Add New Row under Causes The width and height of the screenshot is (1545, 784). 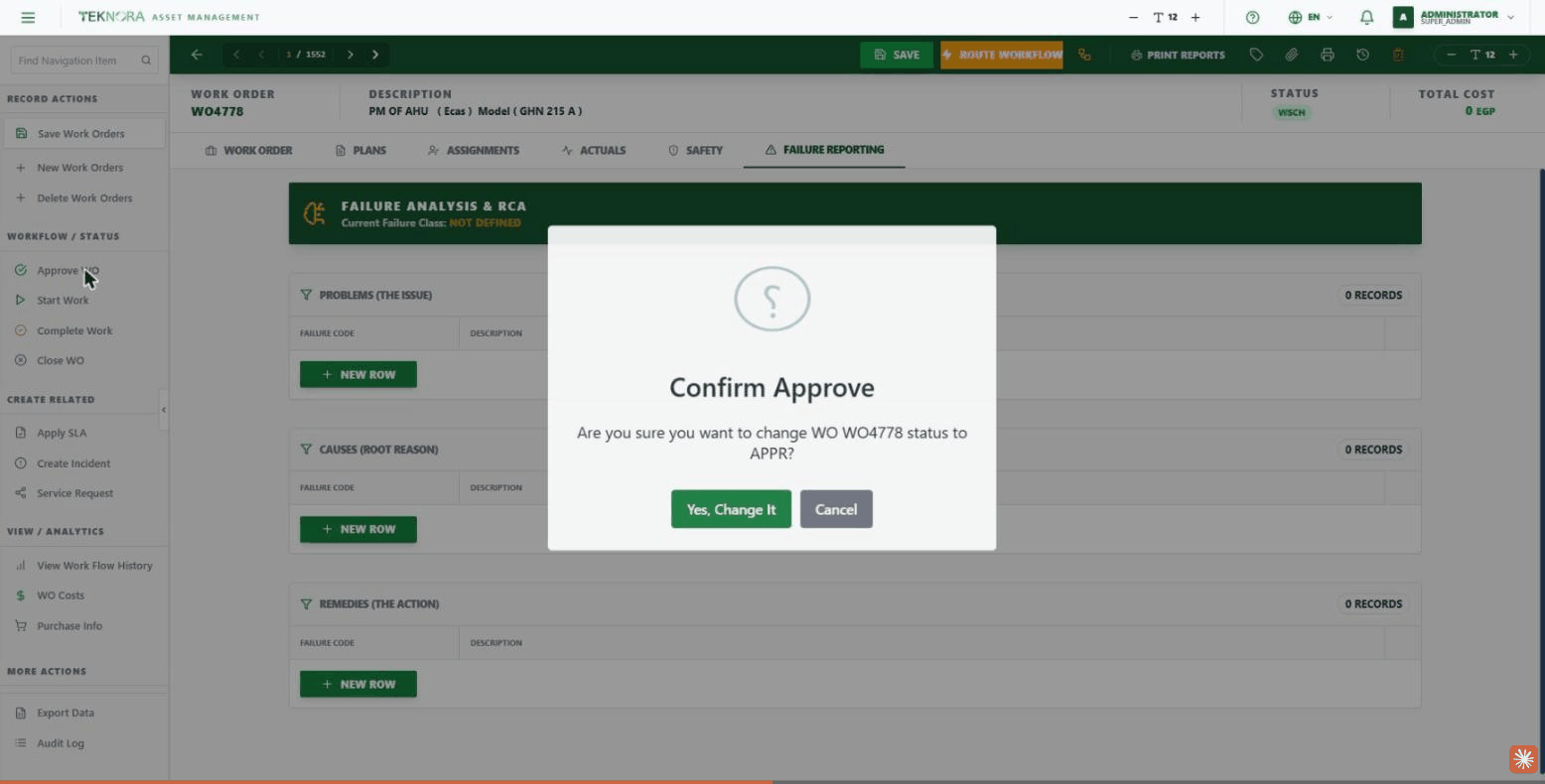pyautogui.click(x=358, y=529)
